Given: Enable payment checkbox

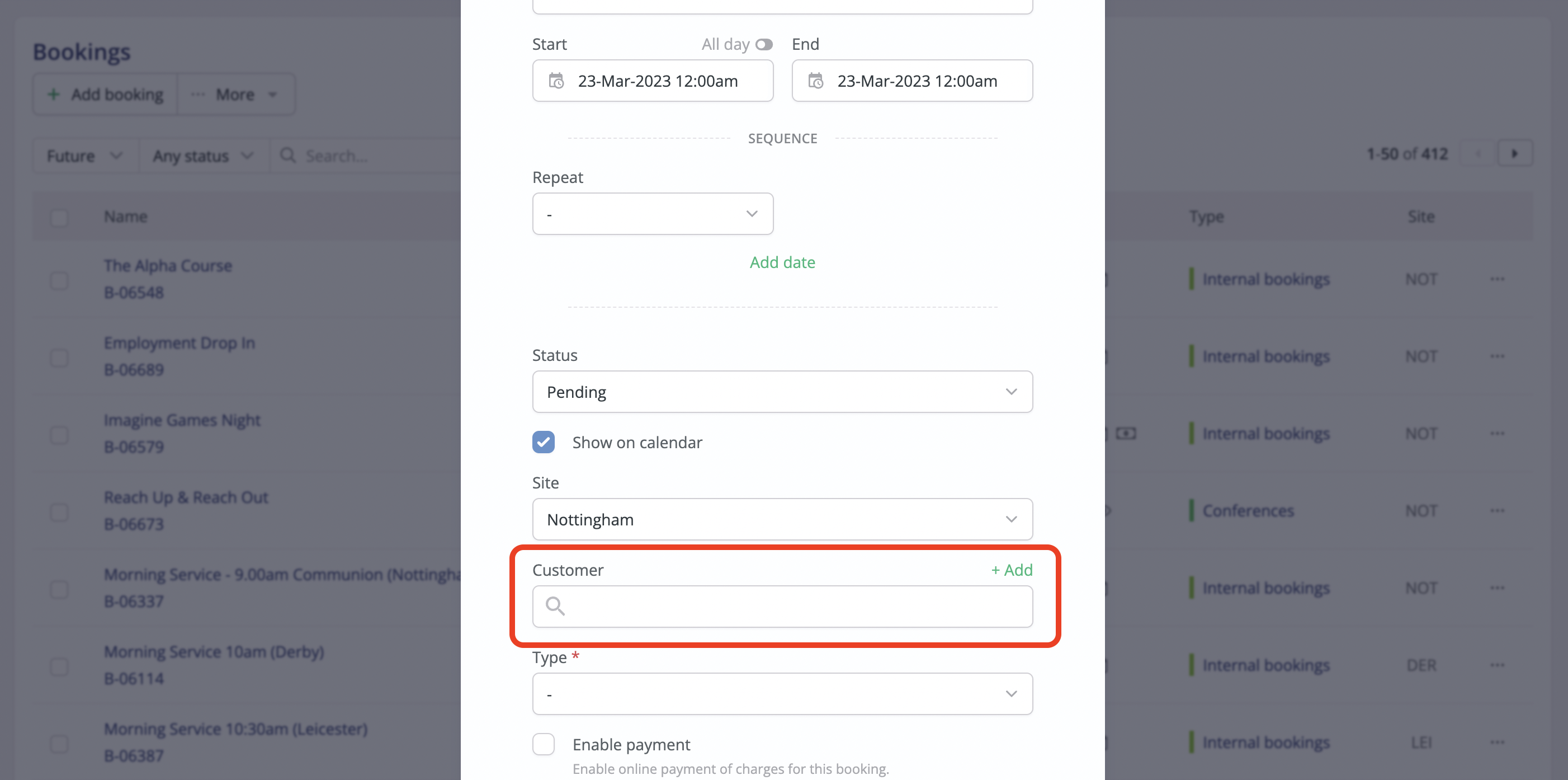Looking at the screenshot, I should [x=543, y=744].
